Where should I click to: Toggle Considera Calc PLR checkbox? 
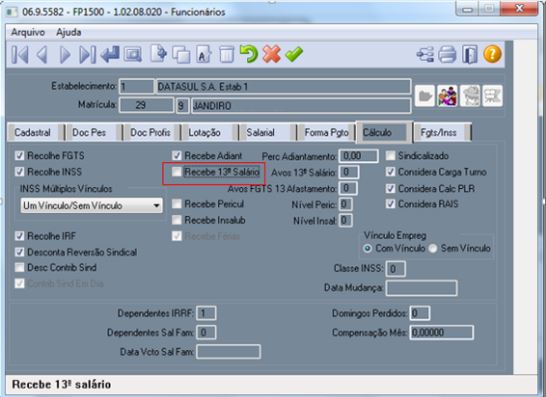[391, 188]
